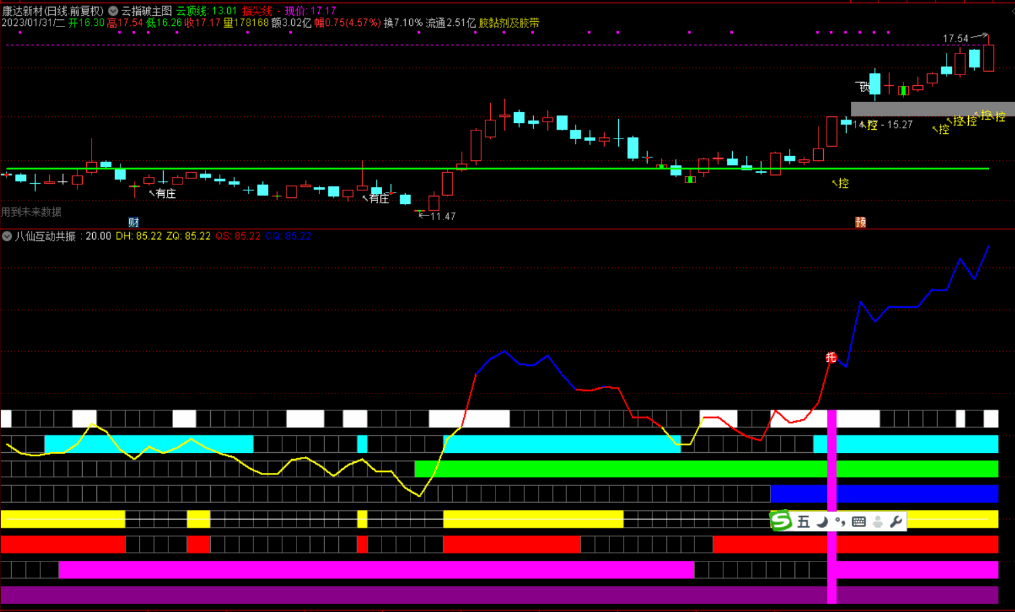Open the IME toolbox wrench icon
This screenshot has height=612, width=1015.
point(896,521)
